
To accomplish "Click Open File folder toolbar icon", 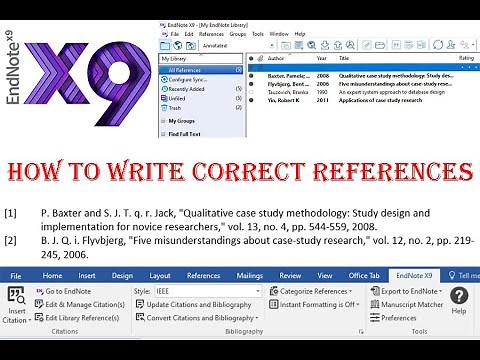I will (380, 45).
